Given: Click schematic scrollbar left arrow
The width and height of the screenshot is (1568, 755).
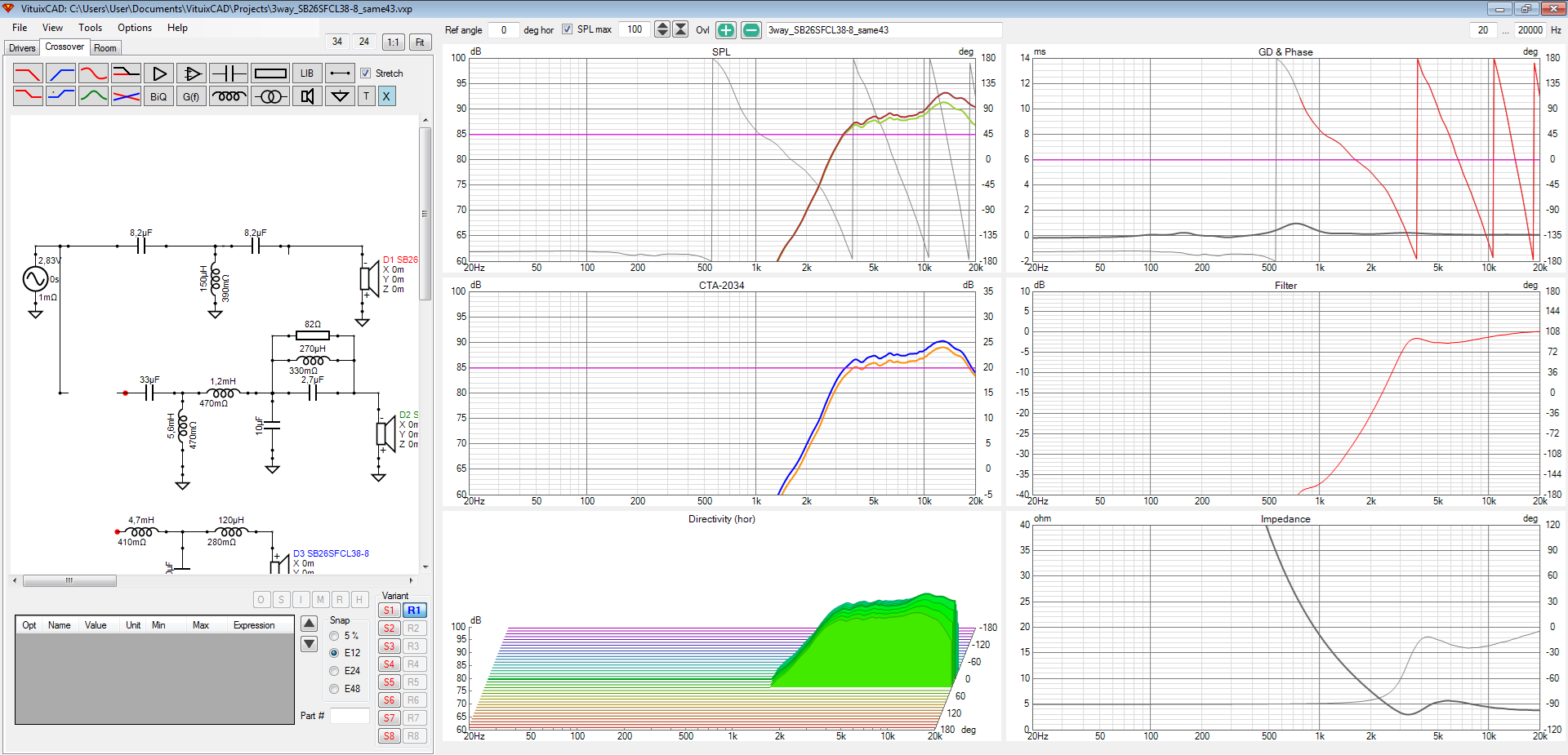Looking at the screenshot, I should (15, 581).
